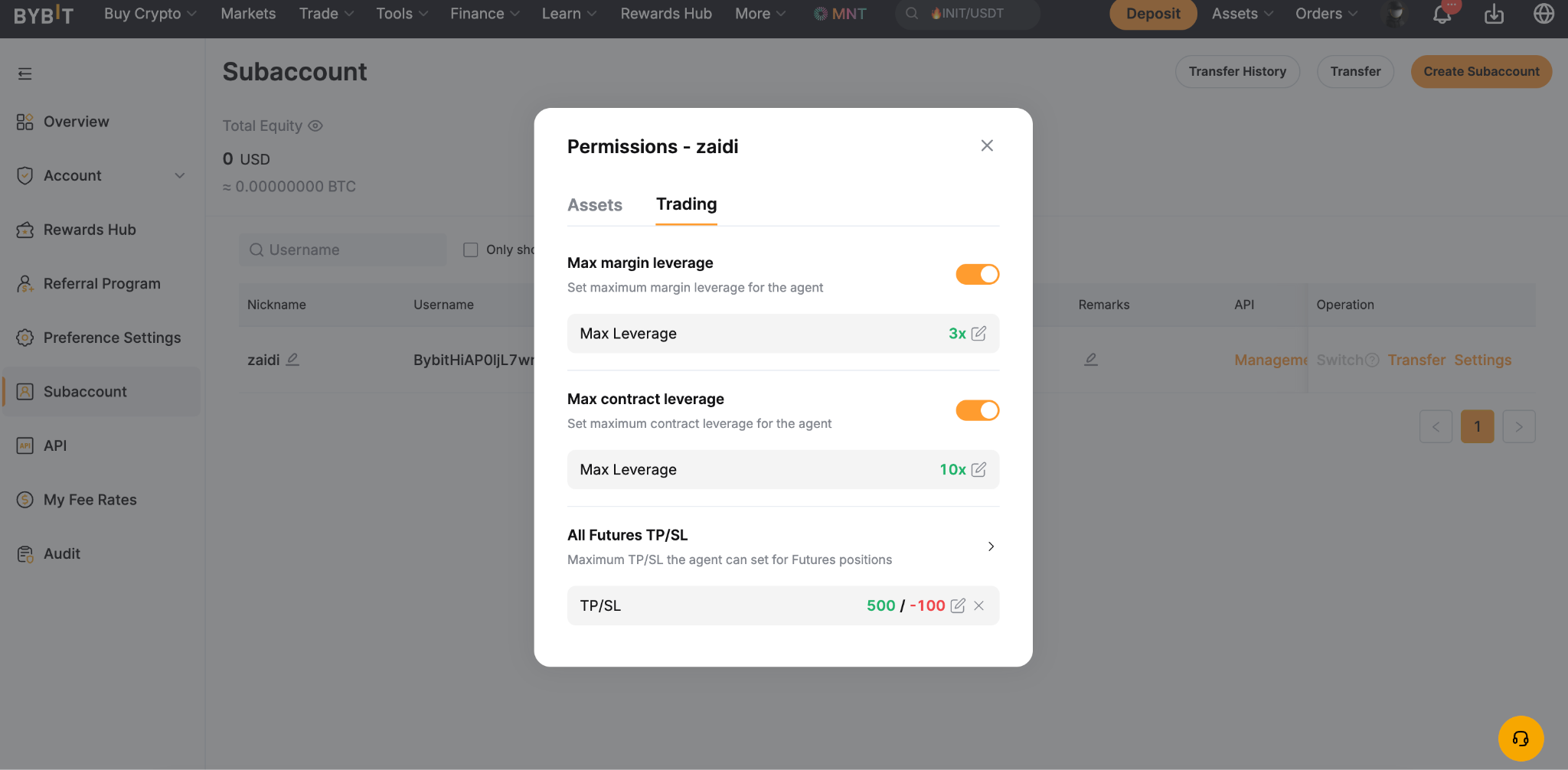Expand Learn dropdown menu
This screenshot has width=1568, height=770.
click(569, 14)
